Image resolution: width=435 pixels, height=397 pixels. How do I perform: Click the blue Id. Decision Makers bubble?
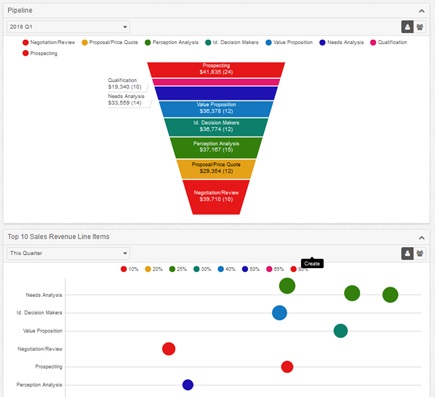click(279, 313)
